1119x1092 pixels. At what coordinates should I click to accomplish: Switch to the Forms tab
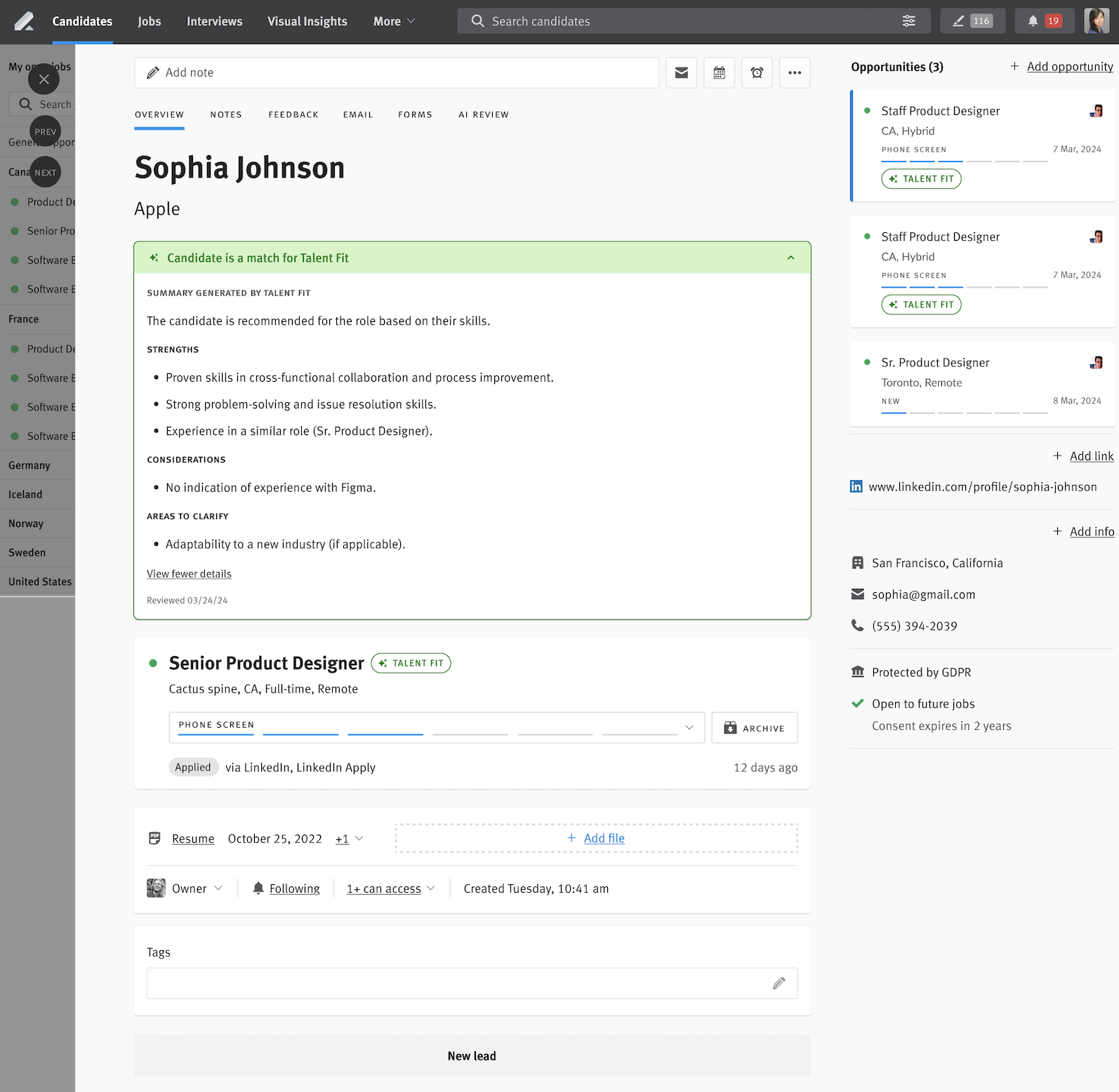coord(415,115)
